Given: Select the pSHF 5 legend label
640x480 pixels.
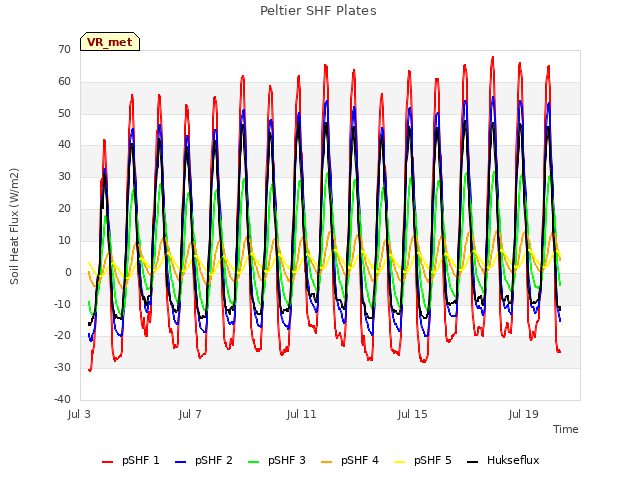Looking at the screenshot, I should (433, 460).
